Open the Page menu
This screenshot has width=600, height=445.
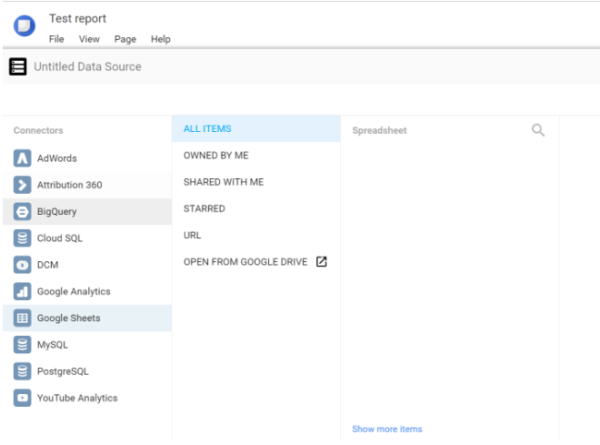tap(125, 39)
